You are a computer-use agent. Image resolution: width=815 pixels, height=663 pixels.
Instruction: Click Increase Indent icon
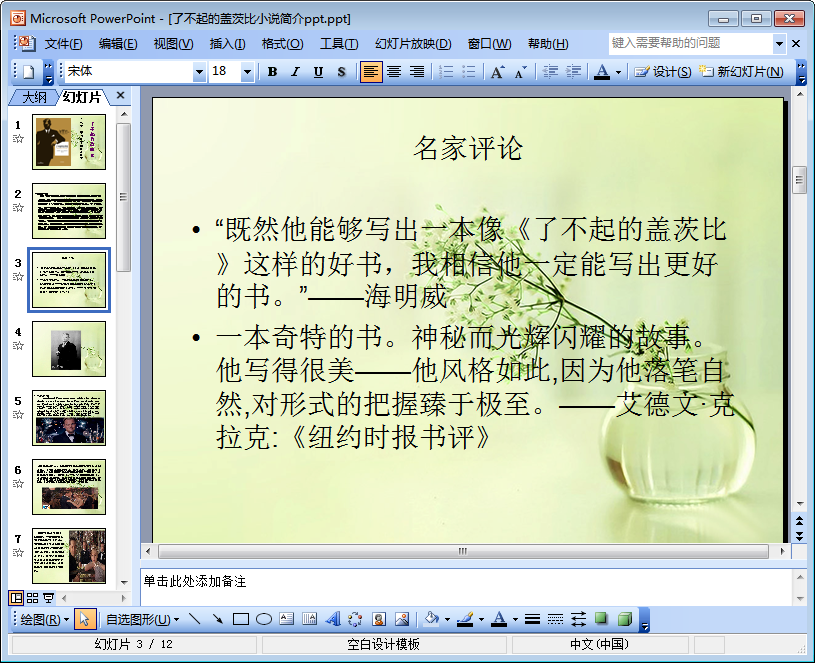573,72
